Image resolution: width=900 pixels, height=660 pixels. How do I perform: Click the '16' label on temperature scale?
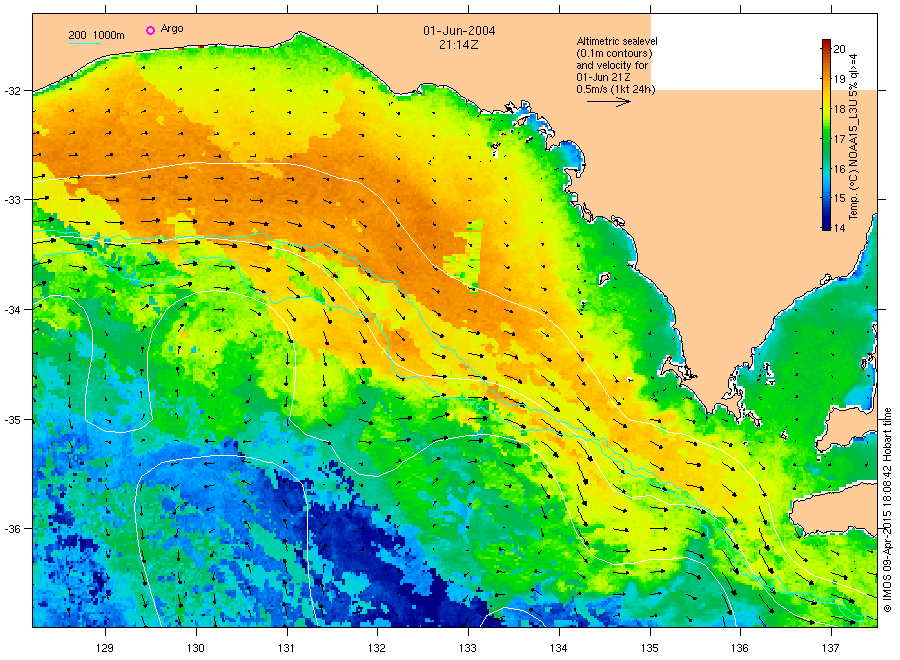(x=839, y=169)
